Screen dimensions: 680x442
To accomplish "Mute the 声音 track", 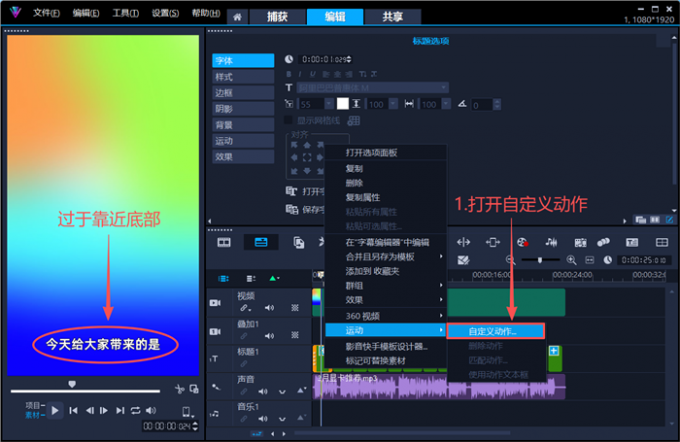I will (263, 391).
